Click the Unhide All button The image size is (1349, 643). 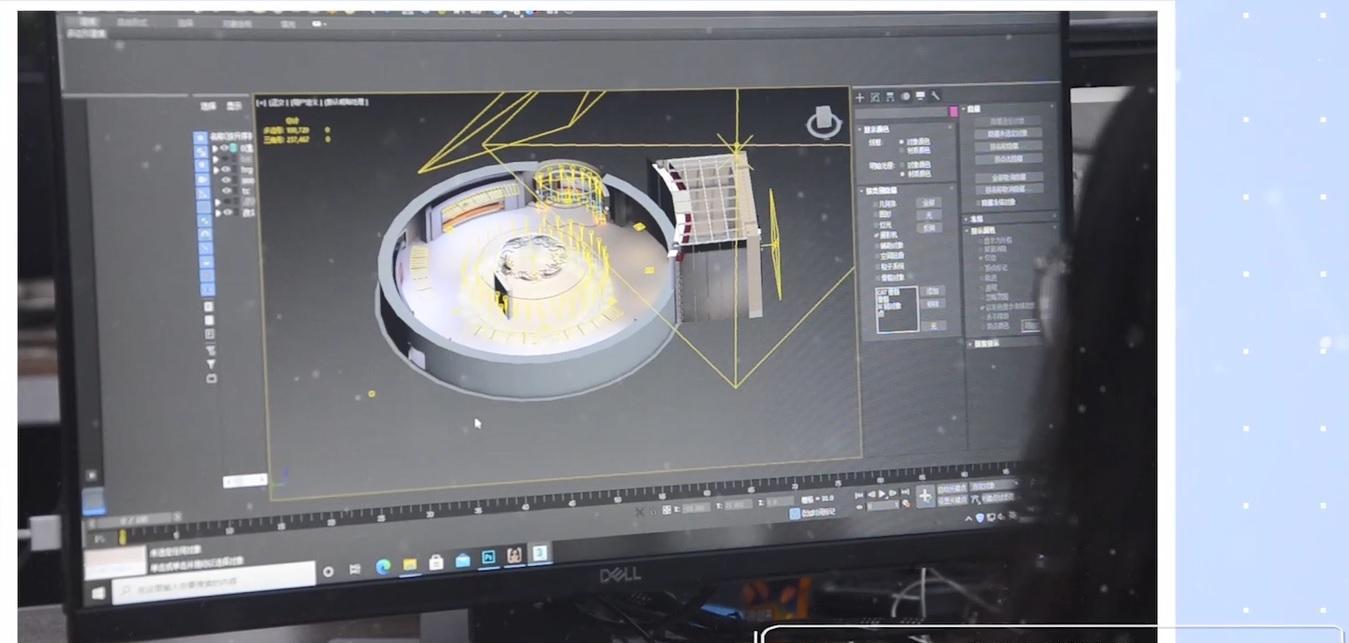[1008, 177]
